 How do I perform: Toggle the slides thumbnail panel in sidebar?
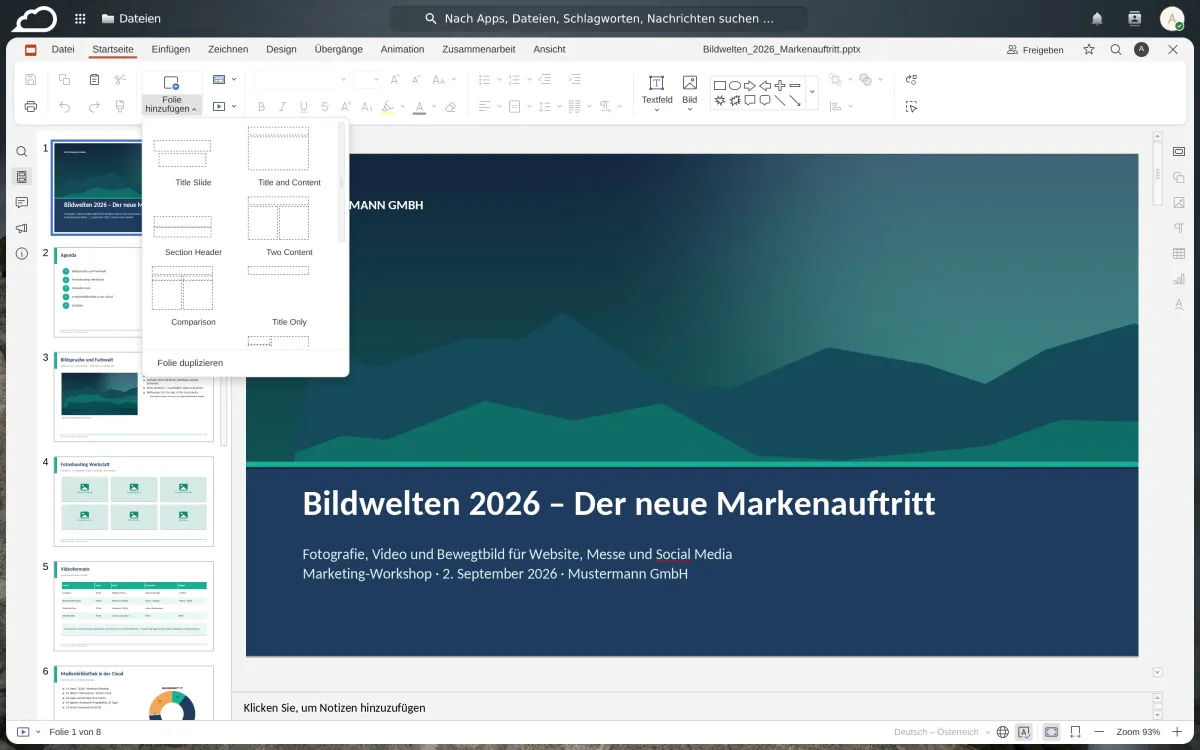click(22, 177)
